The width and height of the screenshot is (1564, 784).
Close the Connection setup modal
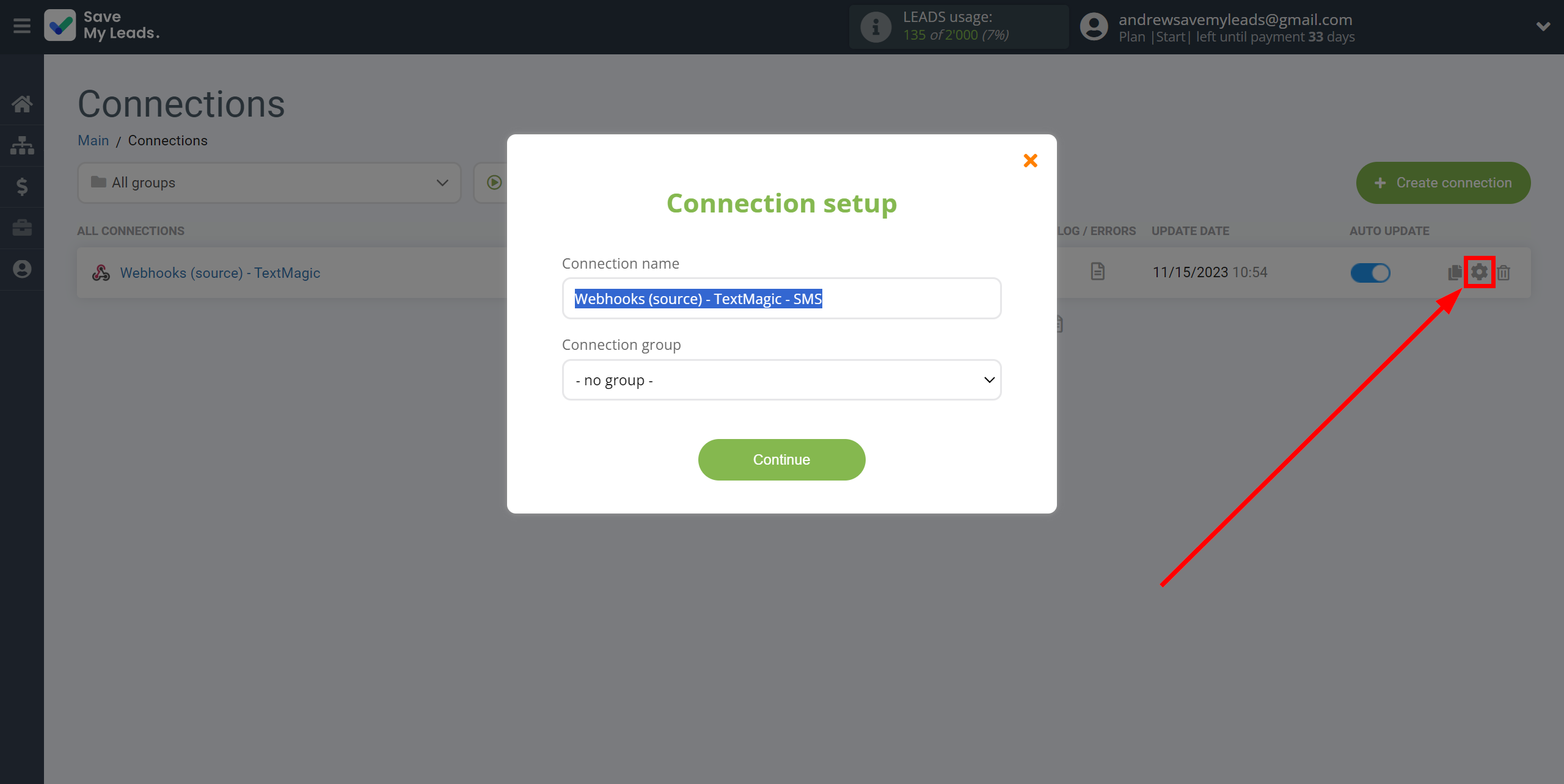[1030, 161]
